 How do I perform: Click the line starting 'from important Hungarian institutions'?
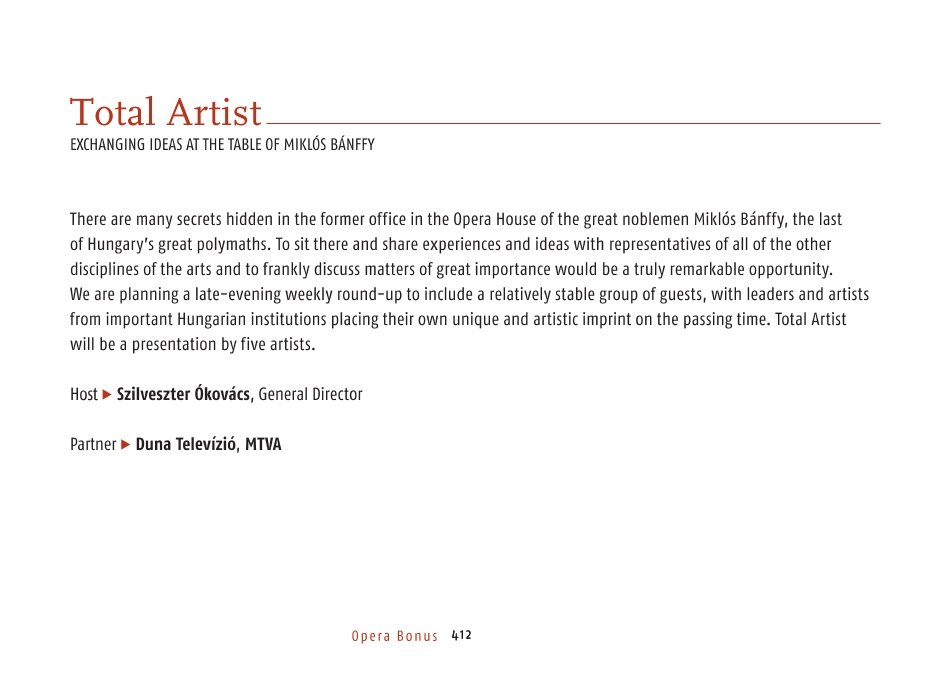coord(458,319)
